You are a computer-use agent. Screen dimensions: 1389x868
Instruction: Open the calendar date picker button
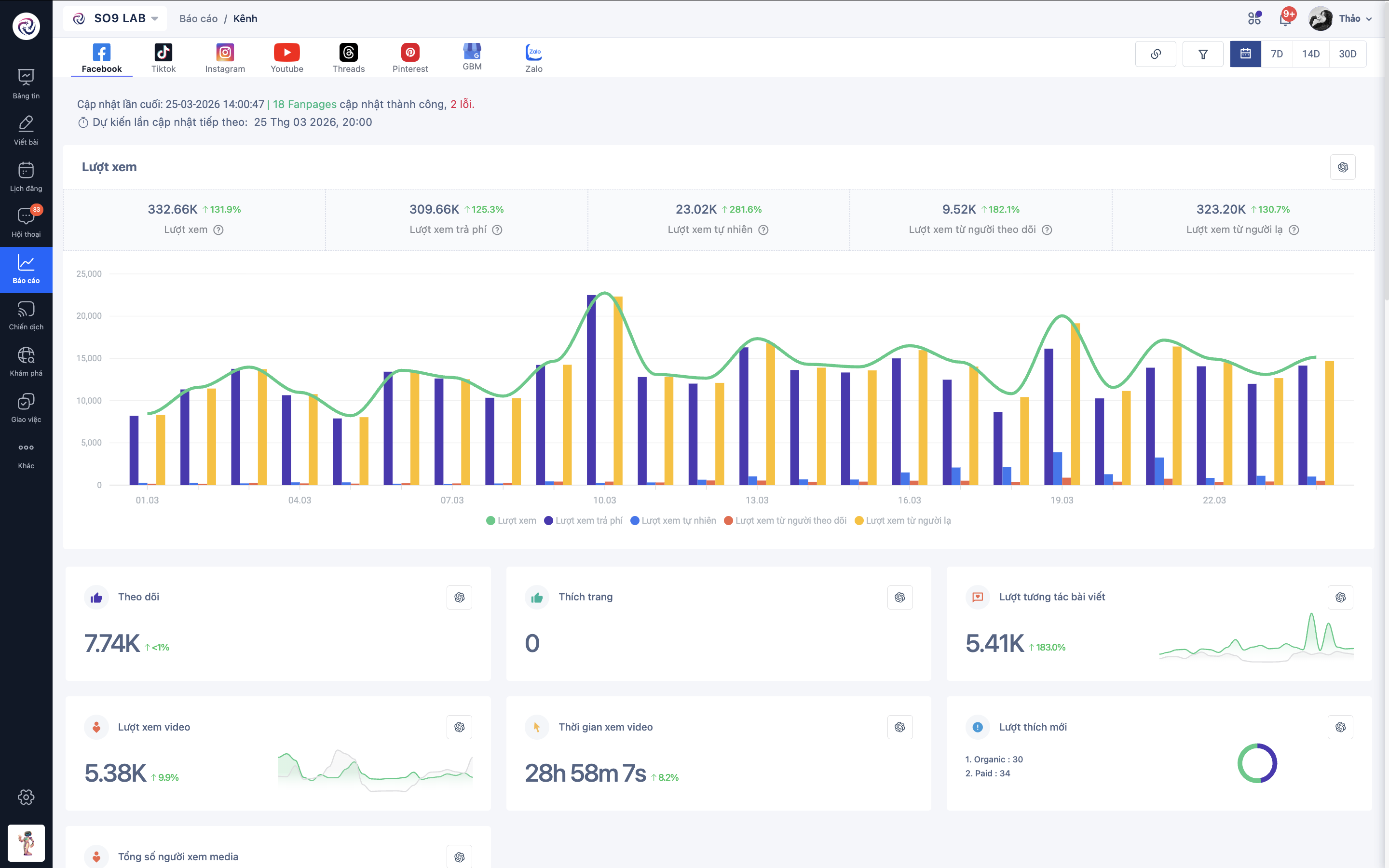coord(1245,54)
